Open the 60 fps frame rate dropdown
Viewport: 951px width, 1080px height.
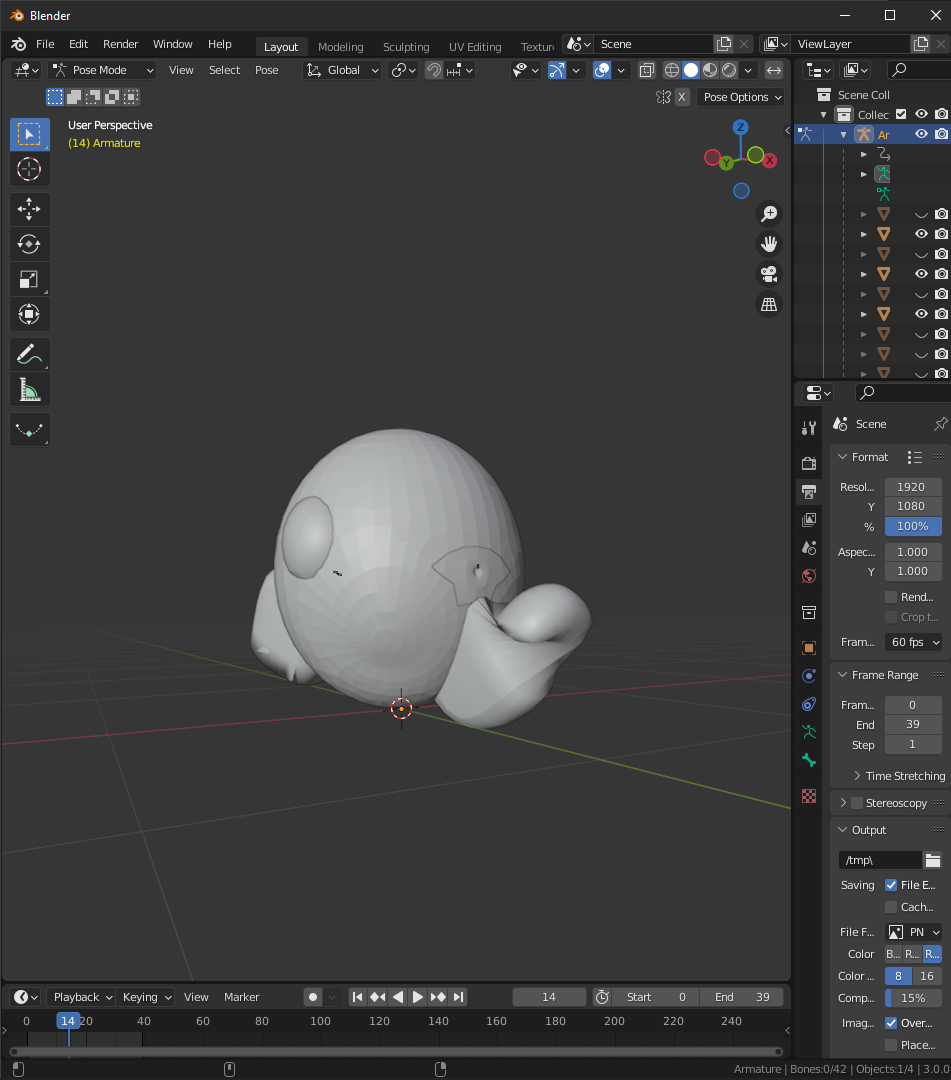pos(913,642)
